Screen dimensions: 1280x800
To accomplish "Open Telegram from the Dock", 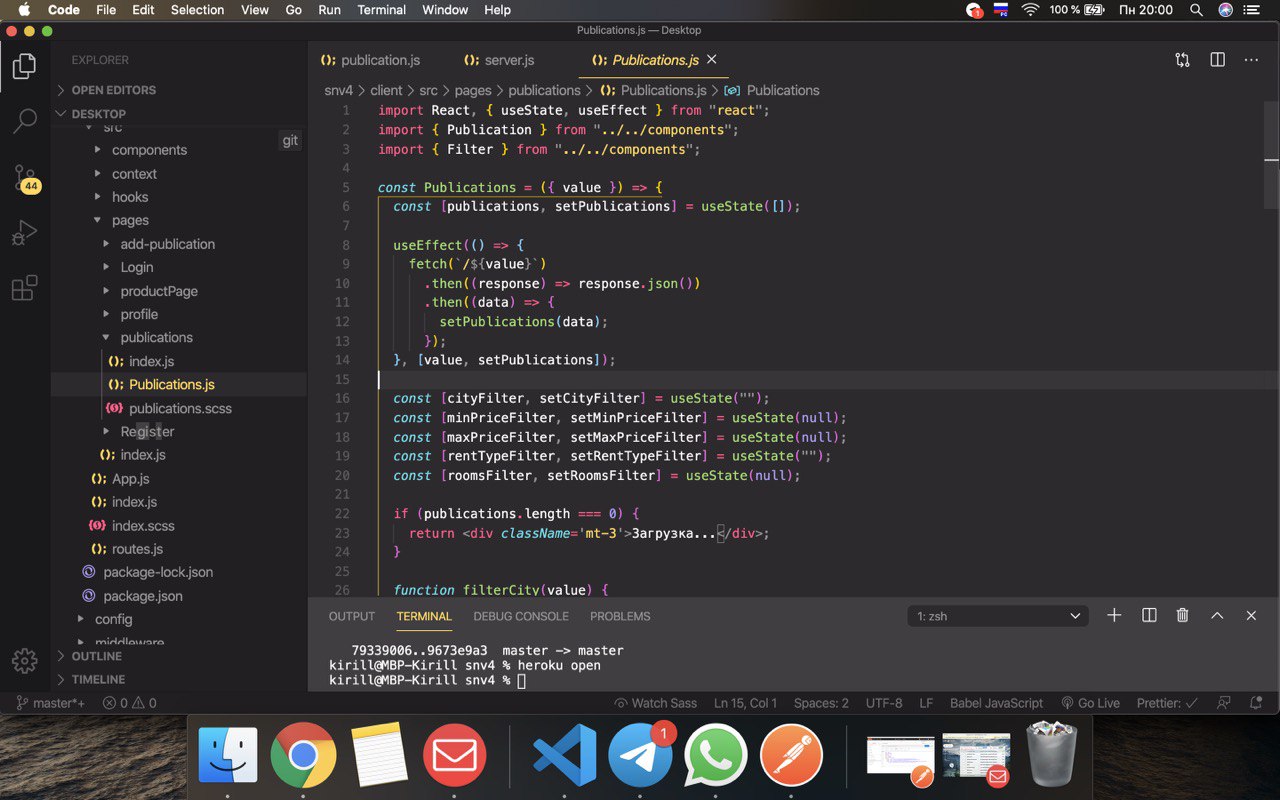I will (641, 755).
